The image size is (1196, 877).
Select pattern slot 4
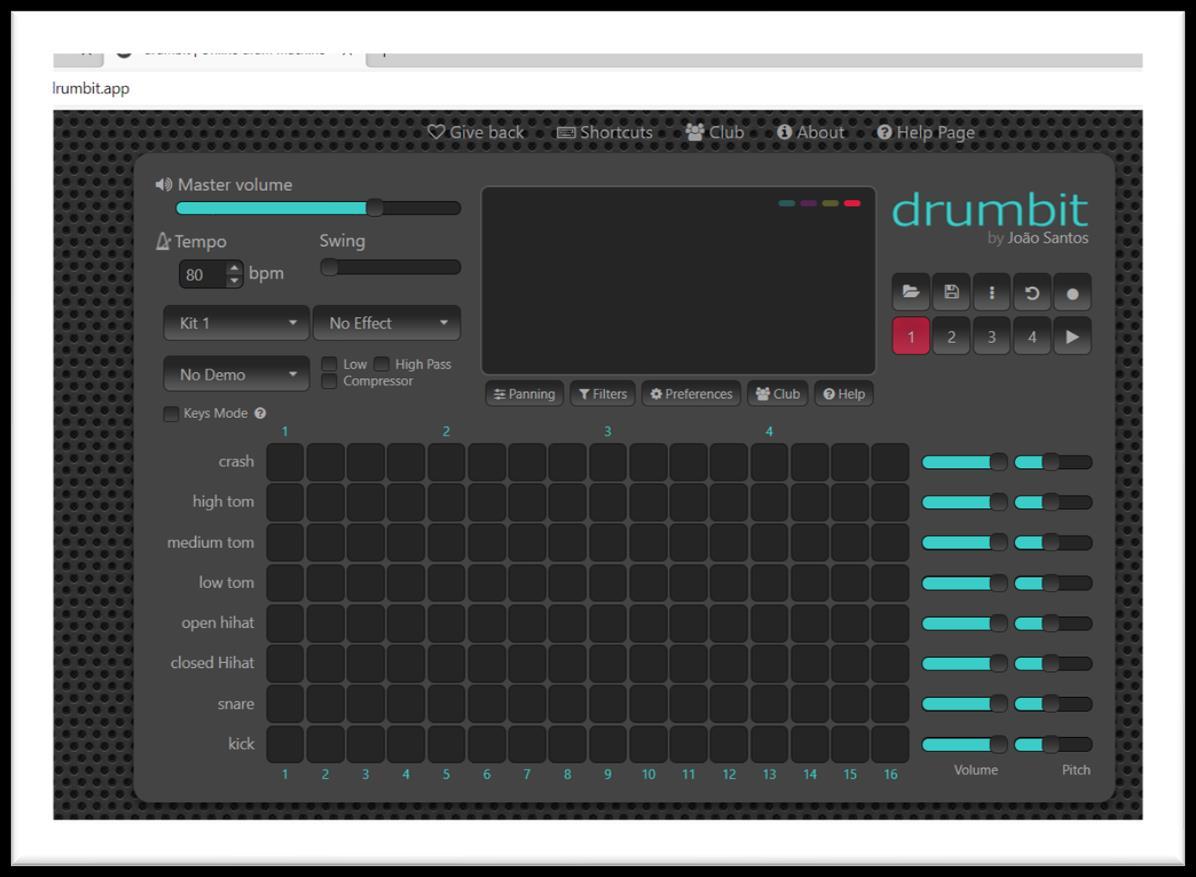[1032, 336]
